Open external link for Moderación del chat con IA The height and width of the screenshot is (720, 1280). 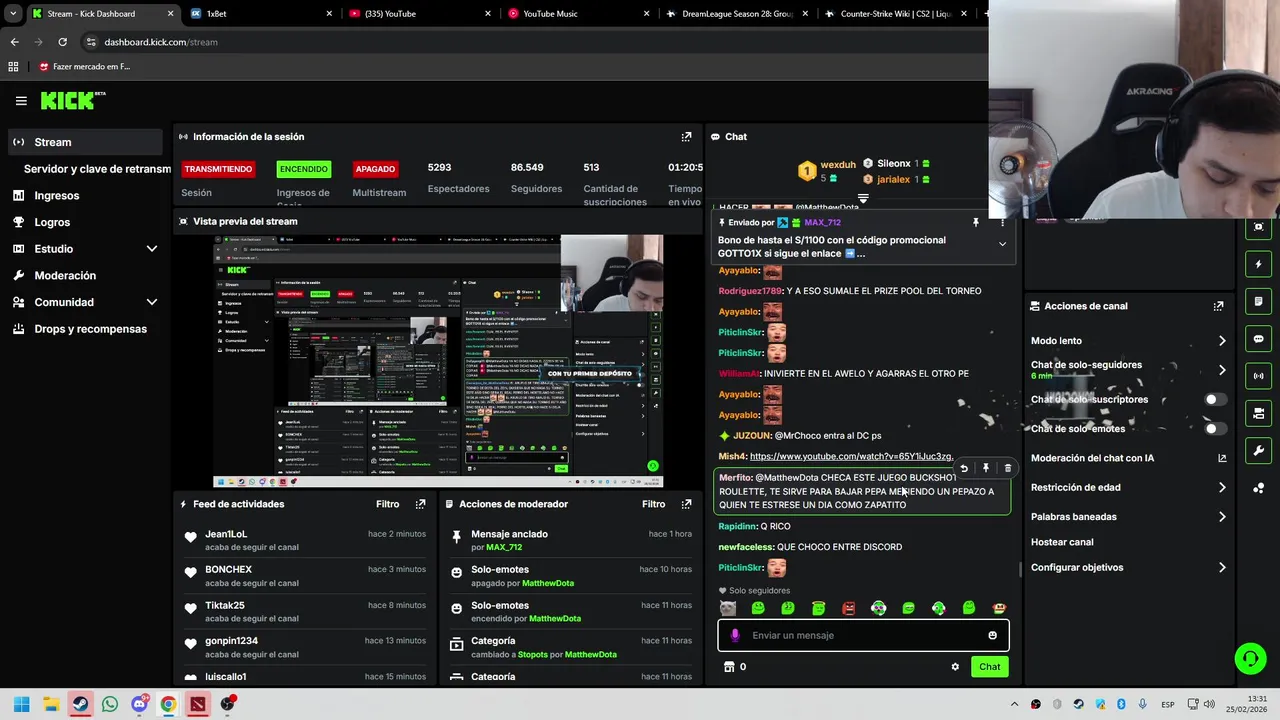click(x=1222, y=458)
